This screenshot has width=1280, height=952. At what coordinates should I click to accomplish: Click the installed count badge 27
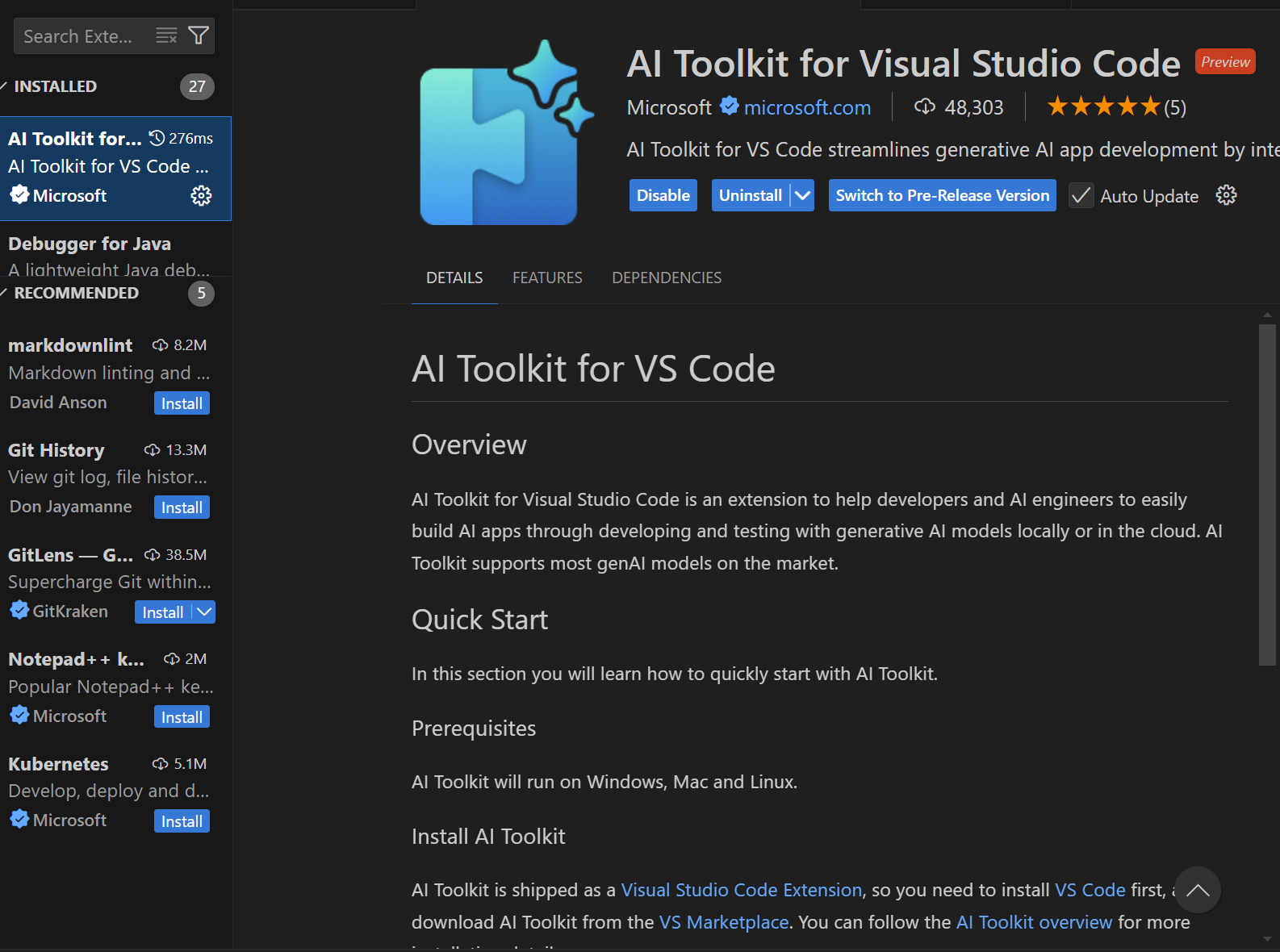coord(197,86)
